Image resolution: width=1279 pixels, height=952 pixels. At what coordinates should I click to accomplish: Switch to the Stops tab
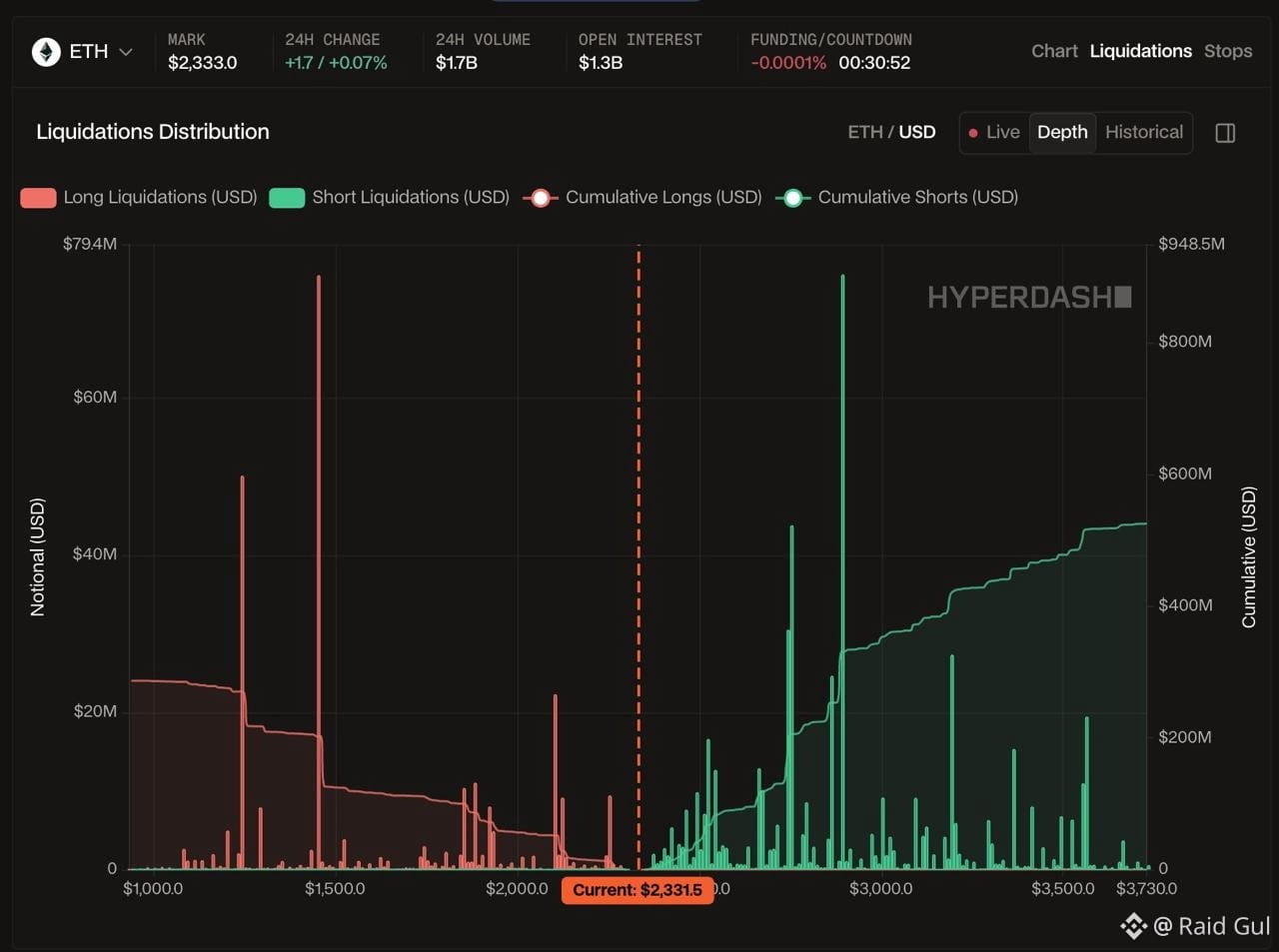click(x=1228, y=51)
